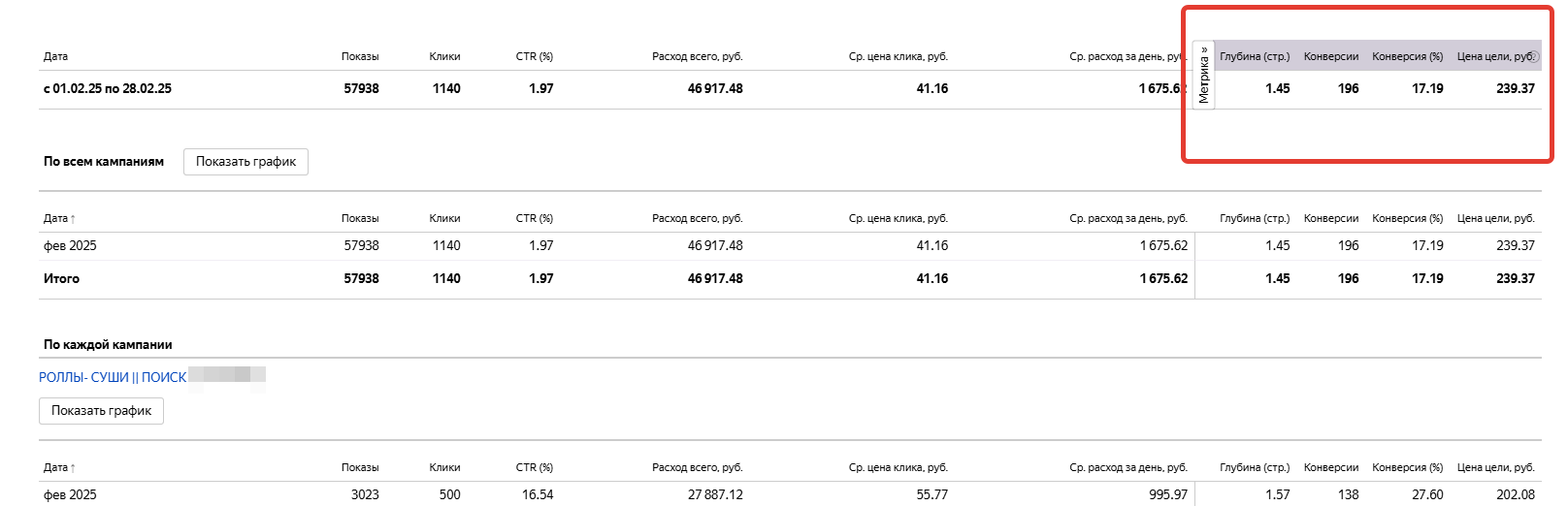The image size is (1568, 506).
Task: Click the фев 2025 row in all-campaigns table
Action: (790, 246)
